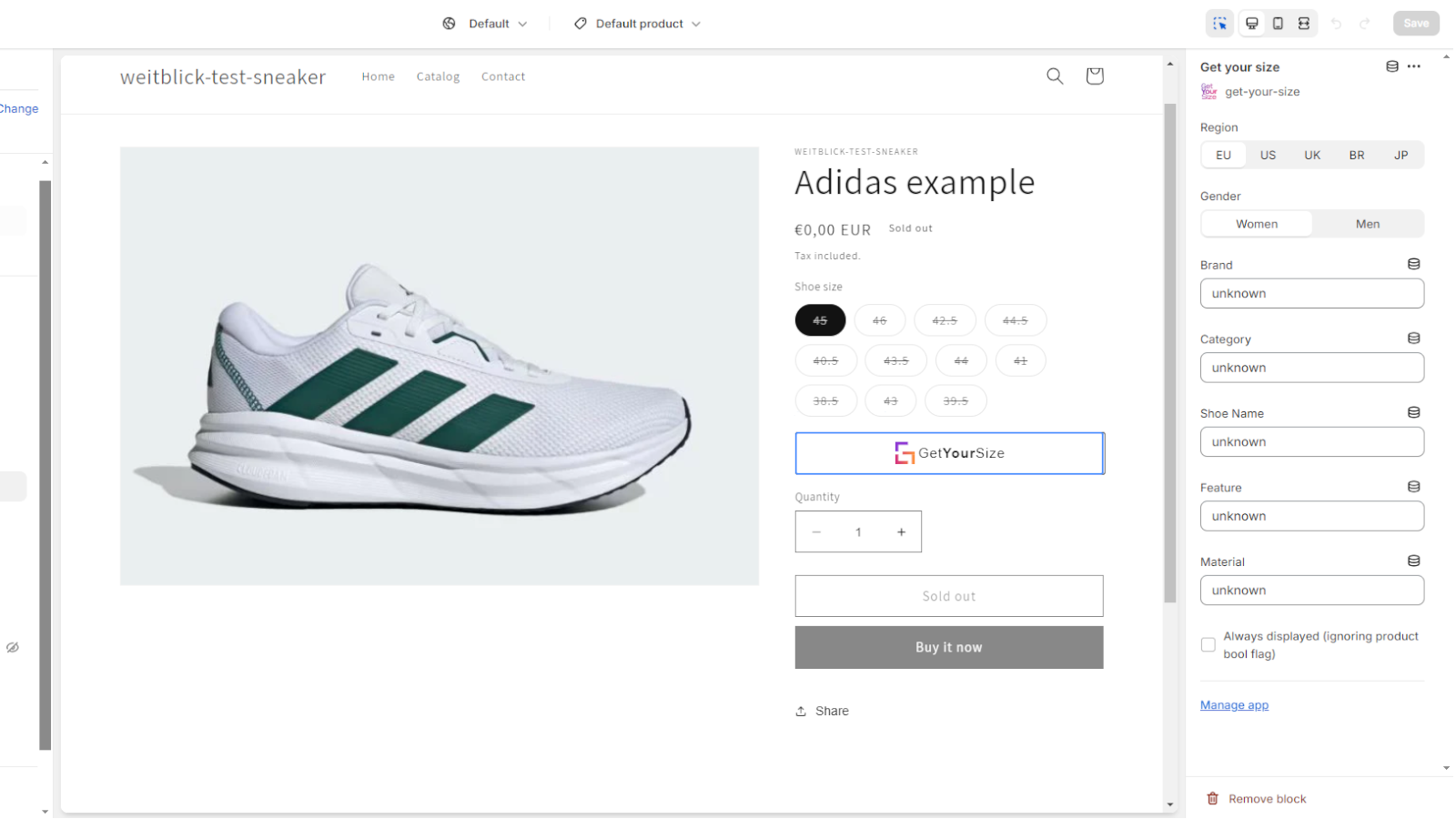
Task: Select the EU region tab
Action: click(1224, 155)
